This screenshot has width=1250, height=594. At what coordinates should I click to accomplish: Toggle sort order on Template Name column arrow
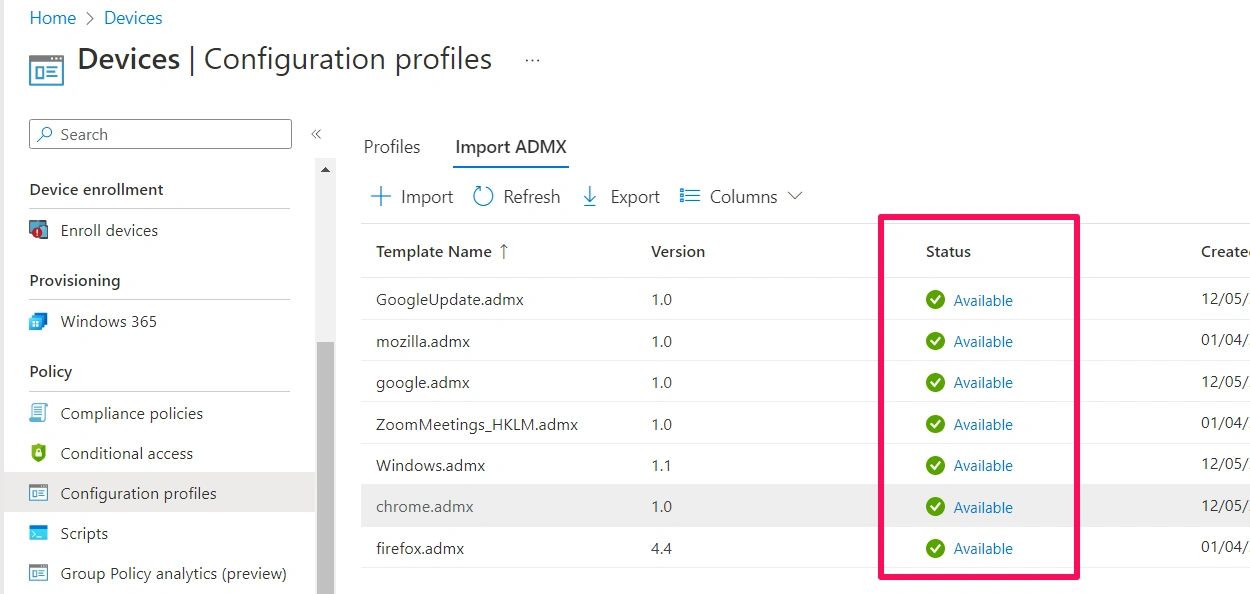tap(506, 251)
